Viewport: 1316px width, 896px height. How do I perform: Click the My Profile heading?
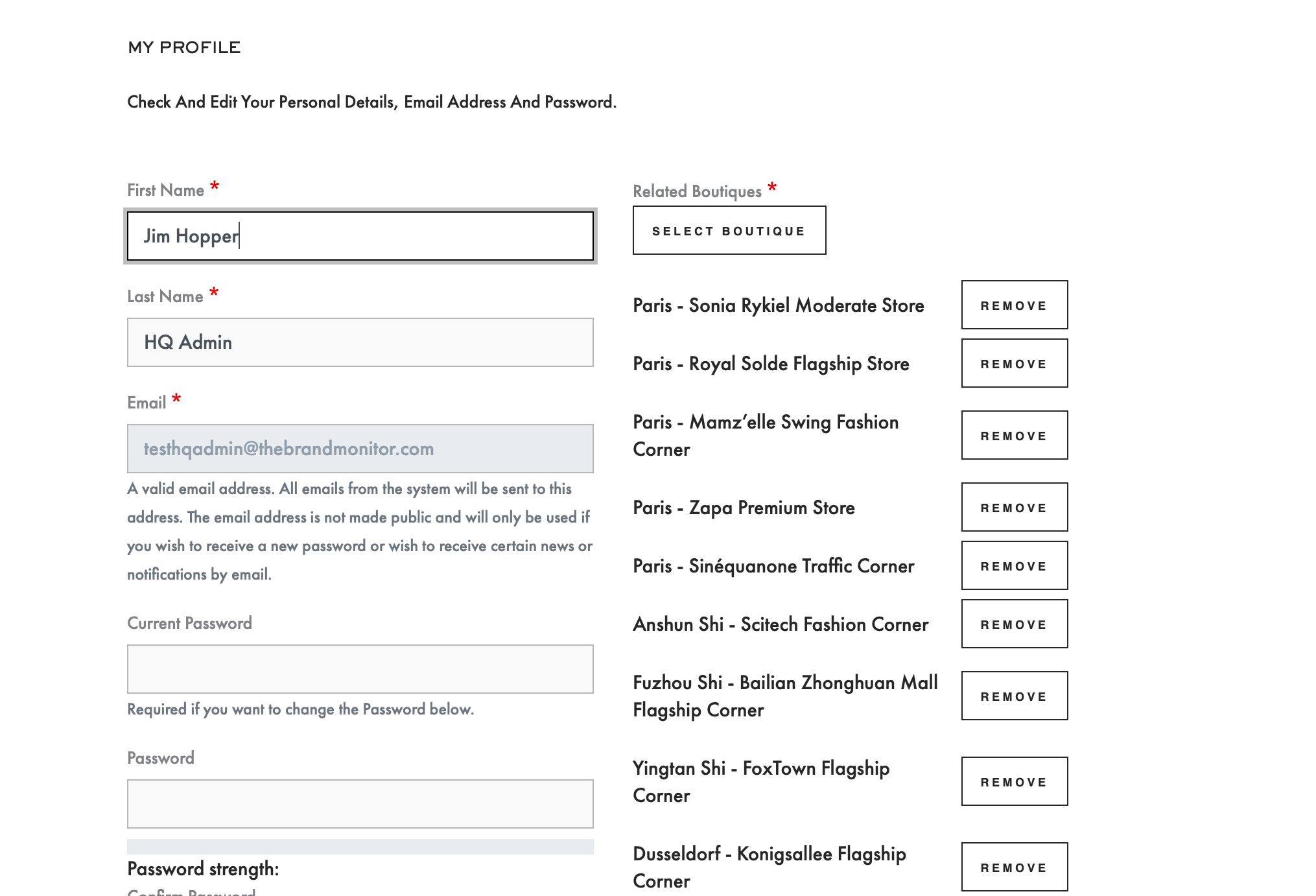[184, 47]
